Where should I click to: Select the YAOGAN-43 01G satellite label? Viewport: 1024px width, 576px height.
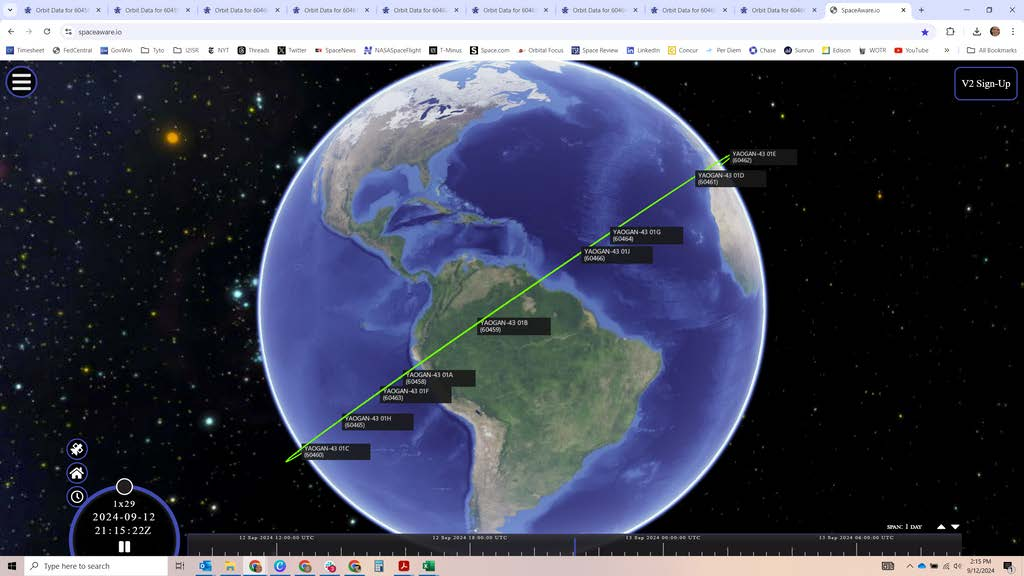[647, 235]
